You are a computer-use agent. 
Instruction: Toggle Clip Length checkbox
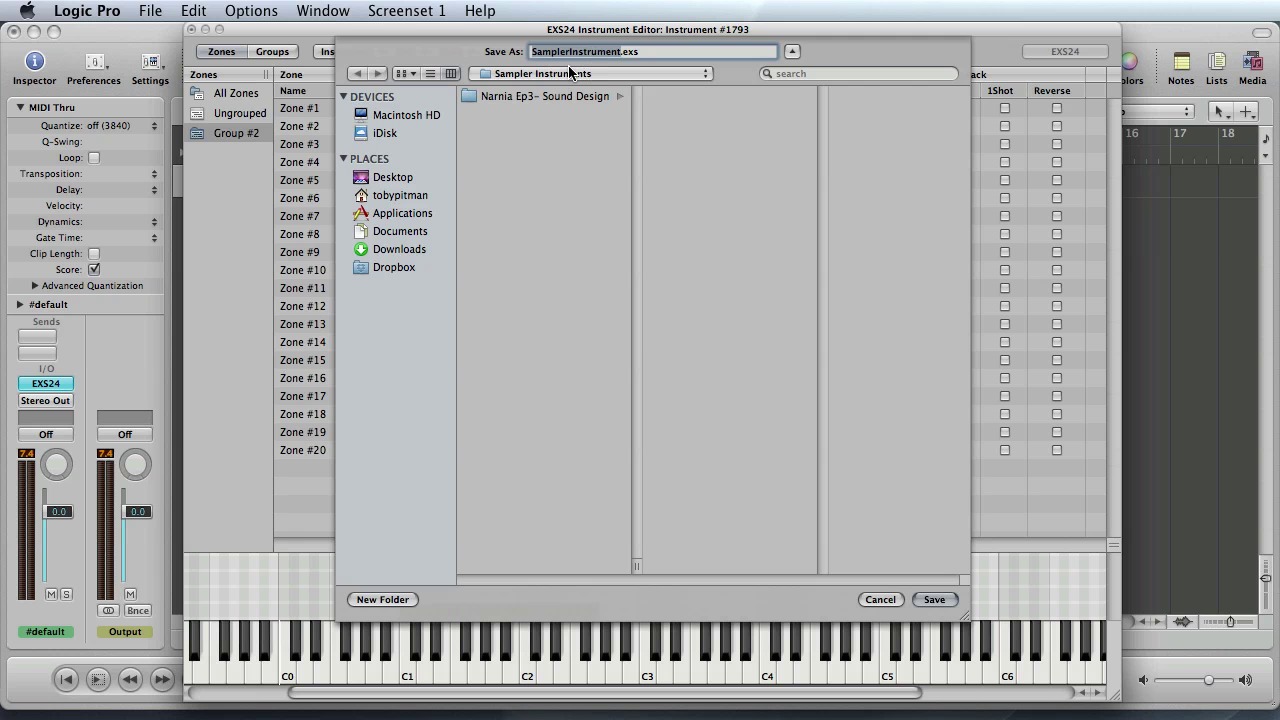click(94, 253)
